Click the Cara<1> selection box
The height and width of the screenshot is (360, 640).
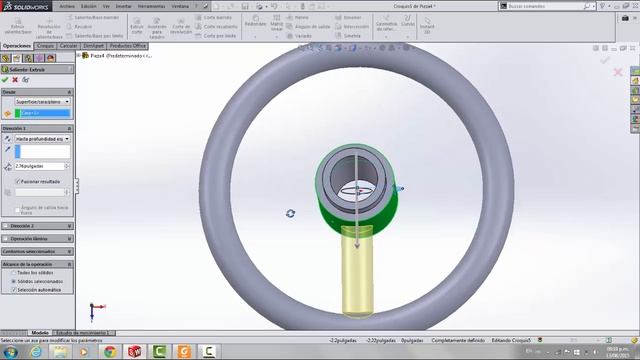click(x=42, y=113)
